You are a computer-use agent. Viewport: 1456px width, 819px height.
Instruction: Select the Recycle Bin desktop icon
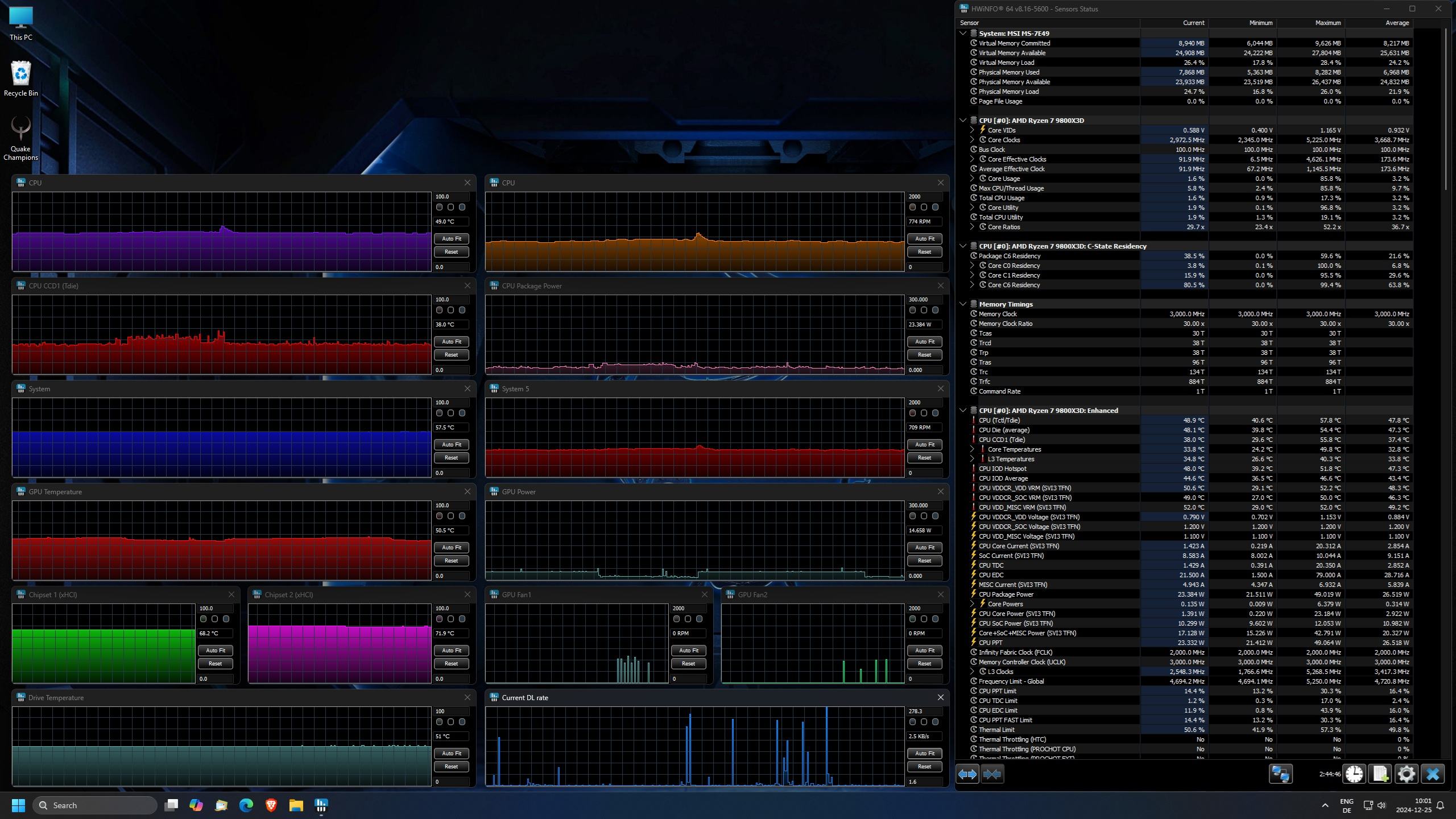tap(21, 78)
